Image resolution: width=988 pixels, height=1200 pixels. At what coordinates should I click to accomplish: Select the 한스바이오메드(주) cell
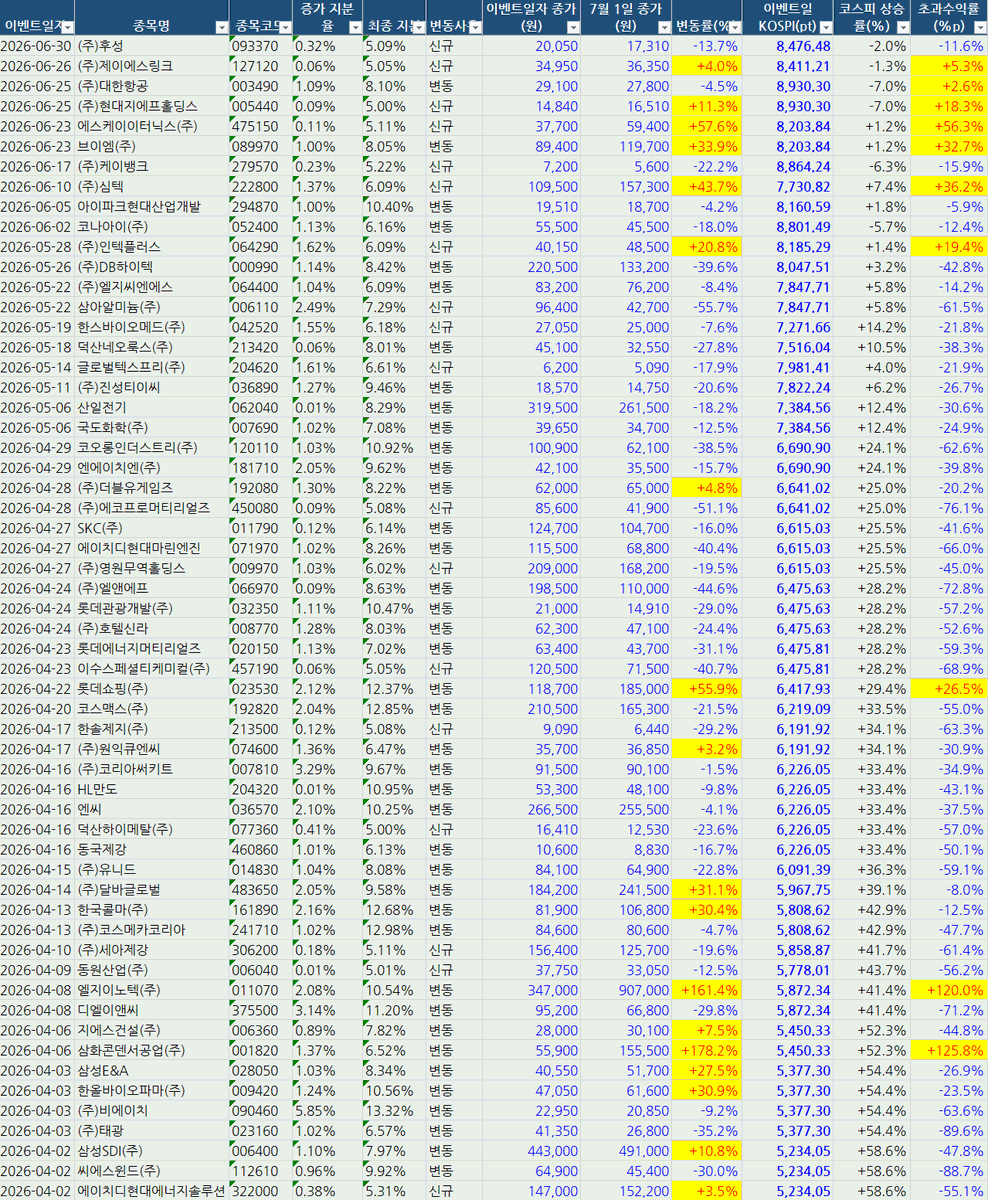152,326
